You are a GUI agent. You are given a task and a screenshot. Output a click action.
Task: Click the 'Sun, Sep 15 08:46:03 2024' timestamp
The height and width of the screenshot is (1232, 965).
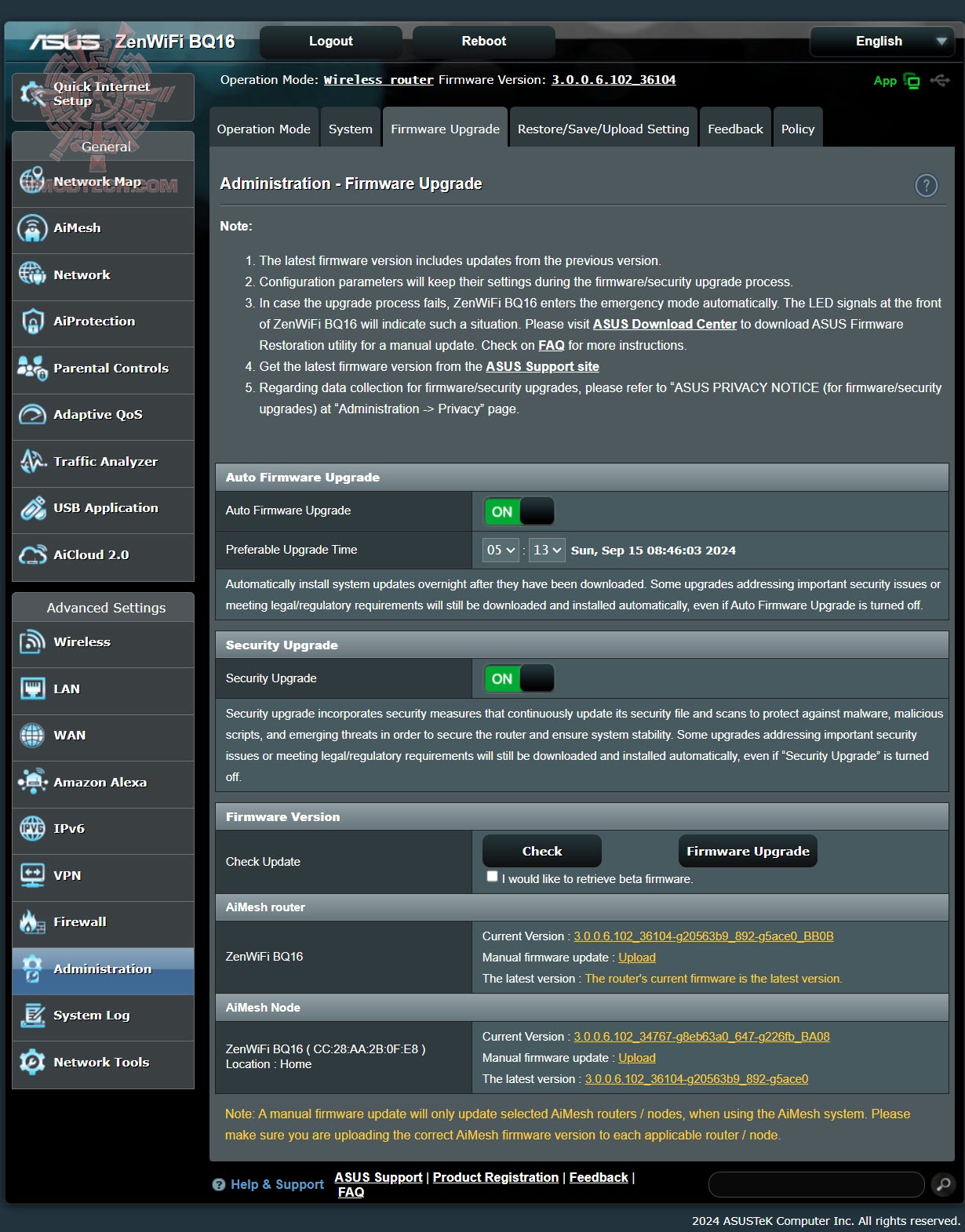pos(654,551)
